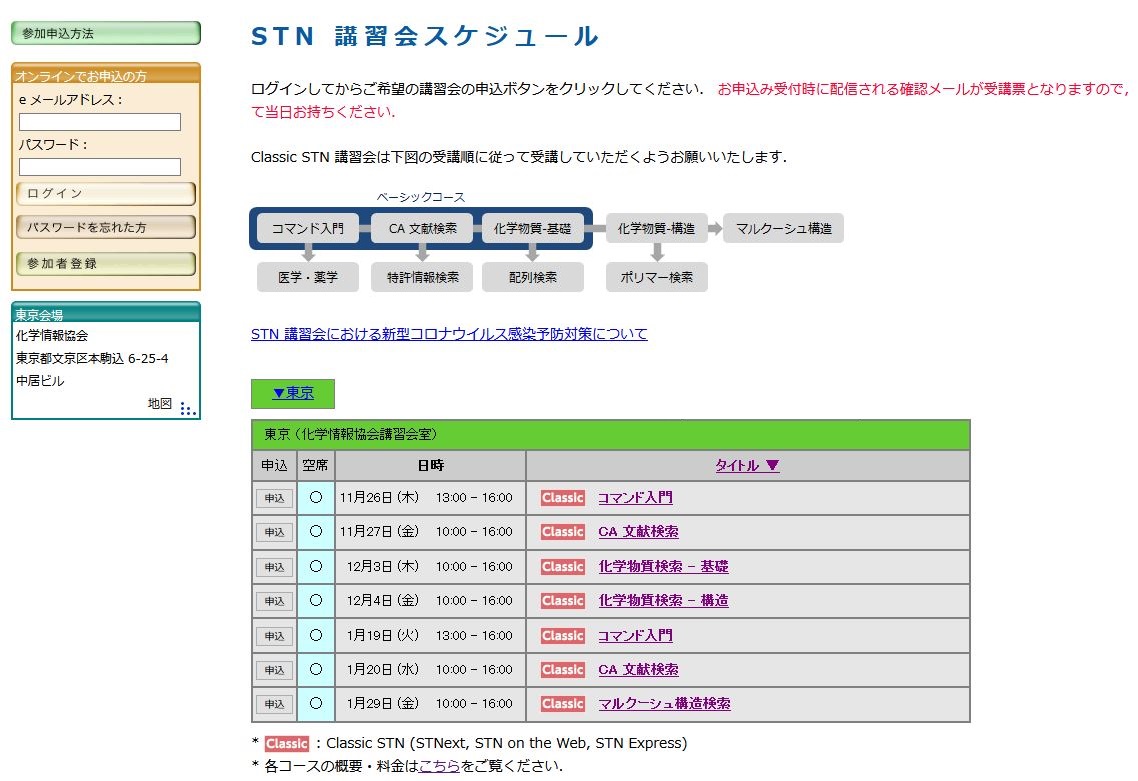Focus the パスワード input field
Viewport: 1138px width, 781px height.
coord(100,167)
